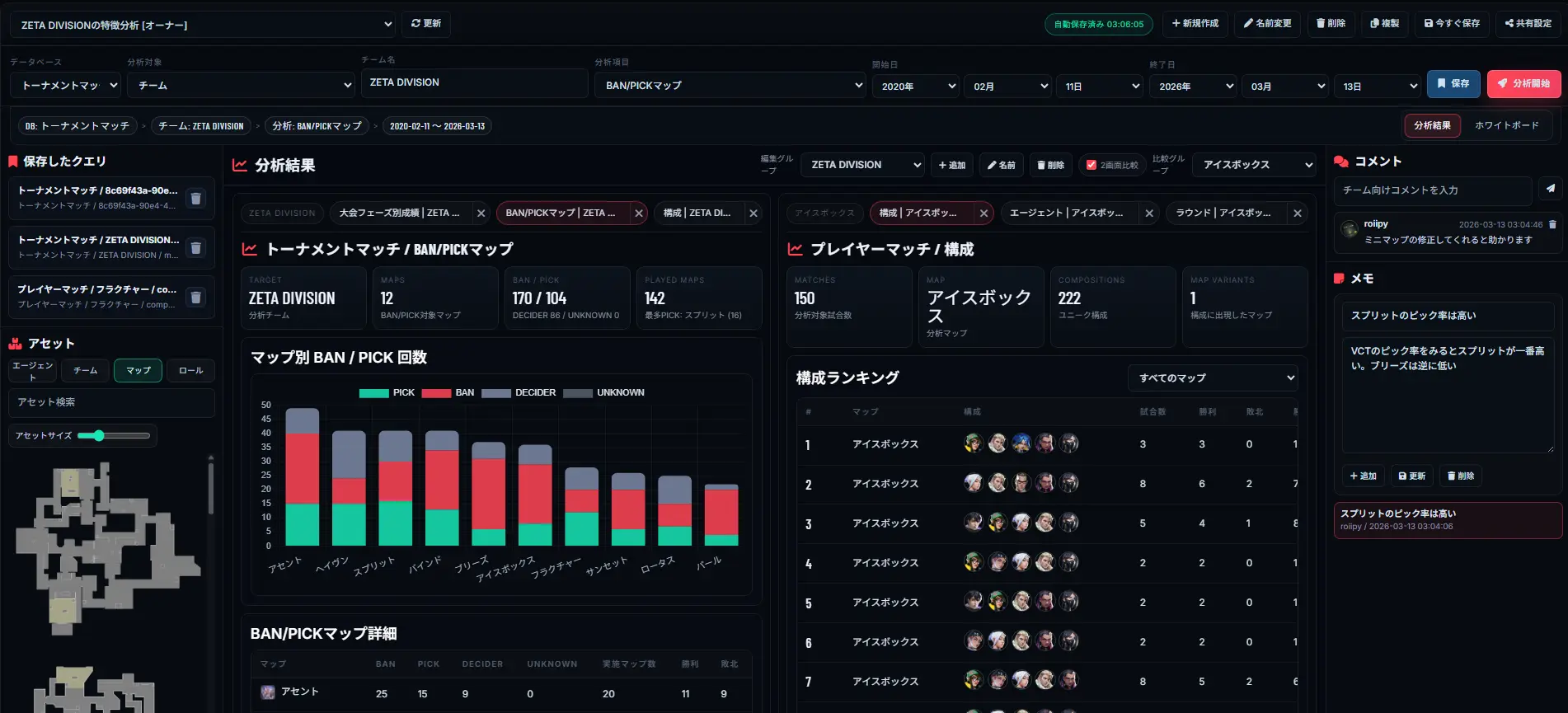Click the 複製 duplicate button
The image size is (1568, 713).
tap(1385, 23)
